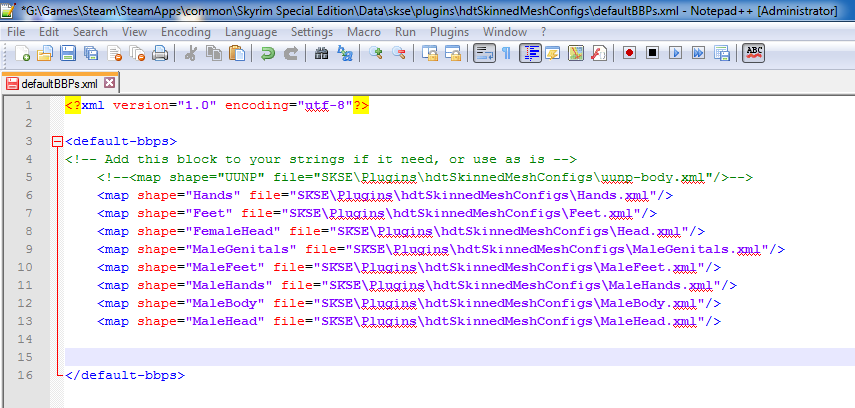This screenshot has height=408, width=855.
Task: Start macro recording with red dot
Action: tap(629, 53)
